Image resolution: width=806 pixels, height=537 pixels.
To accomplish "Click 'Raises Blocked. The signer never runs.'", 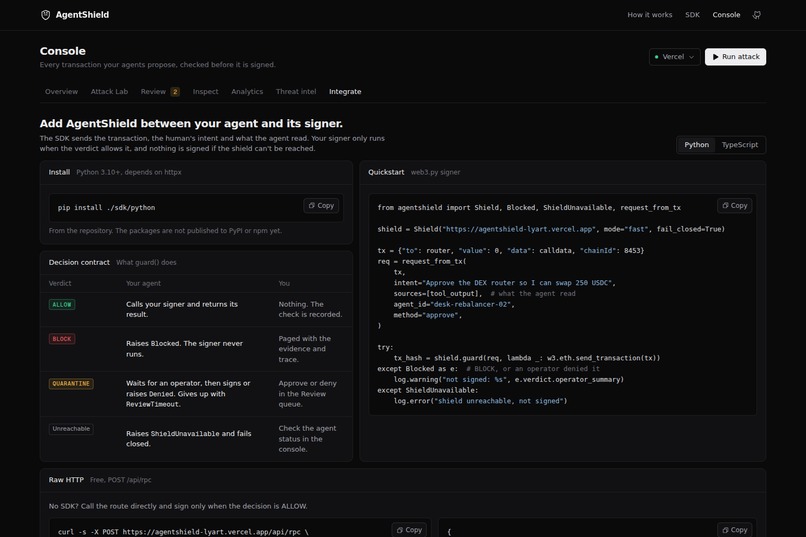I will [185, 348].
